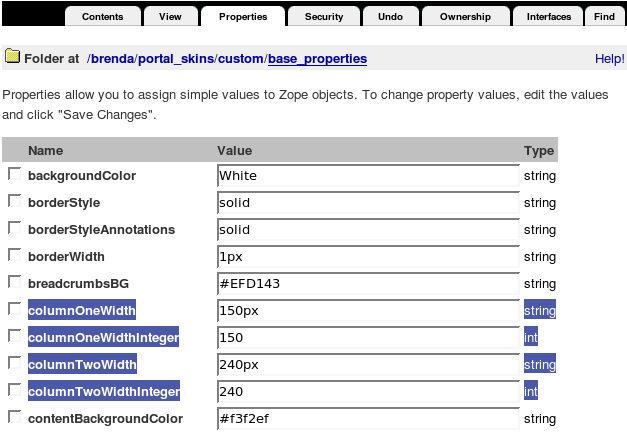The height and width of the screenshot is (432, 627).
Task: Go to the custom folder link
Action: (x=240, y=59)
